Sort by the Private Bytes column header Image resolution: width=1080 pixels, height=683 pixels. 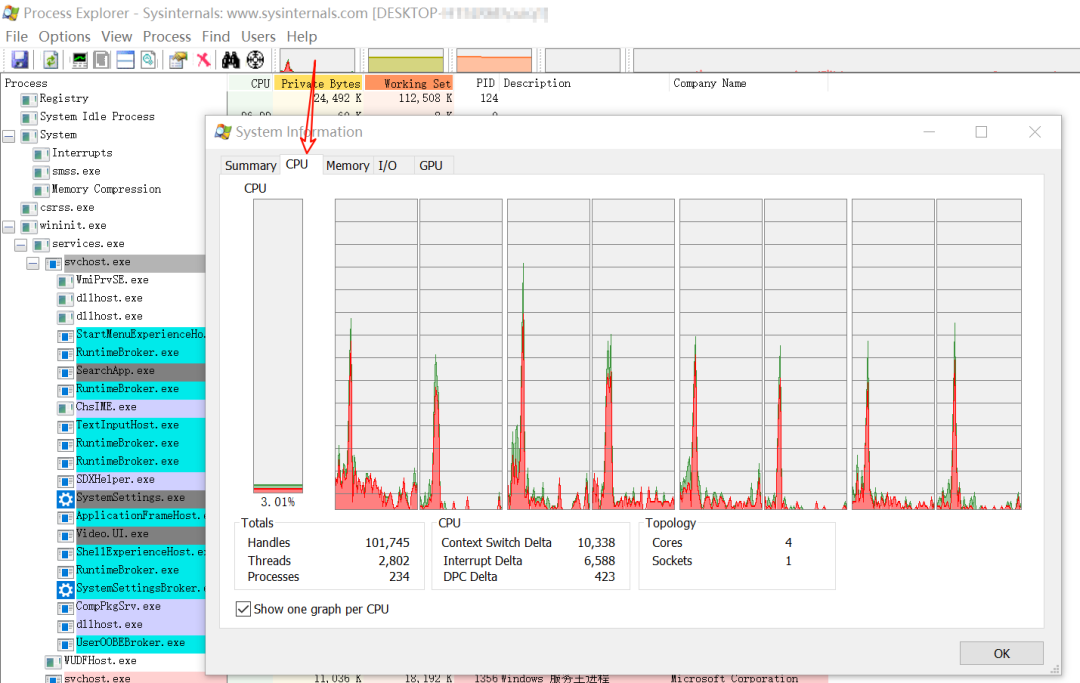pos(318,83)
